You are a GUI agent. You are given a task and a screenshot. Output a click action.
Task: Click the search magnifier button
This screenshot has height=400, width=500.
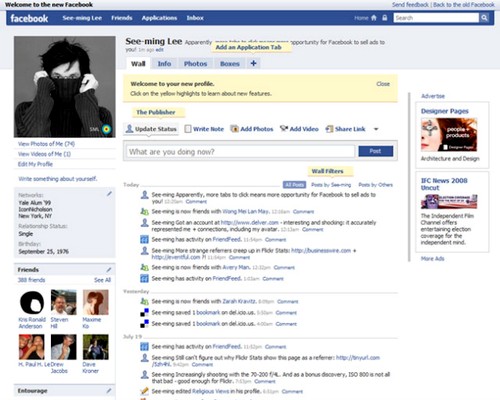[484, 18]
